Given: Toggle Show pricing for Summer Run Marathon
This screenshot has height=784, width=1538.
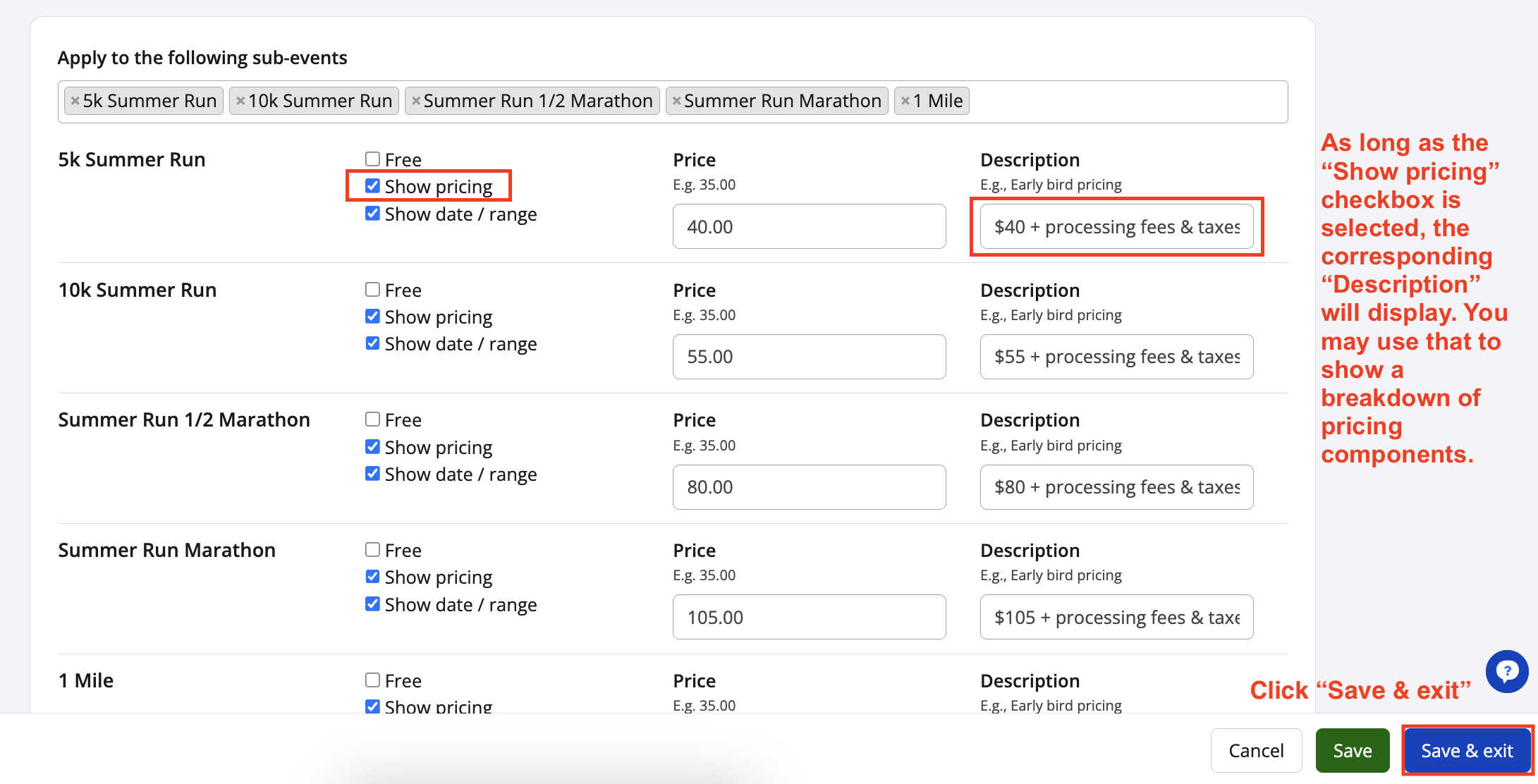Looking at the screenshot, I should [x=372, y=577].
